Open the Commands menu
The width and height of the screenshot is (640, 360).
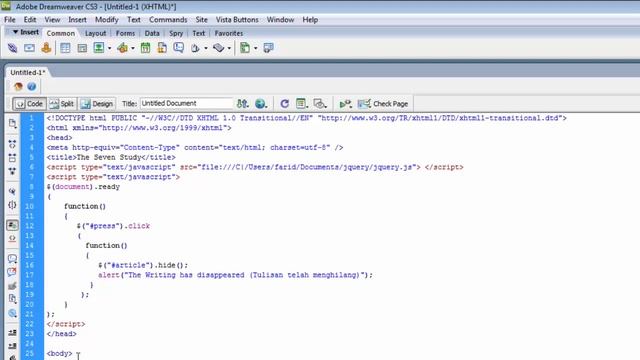click(168, 20)
